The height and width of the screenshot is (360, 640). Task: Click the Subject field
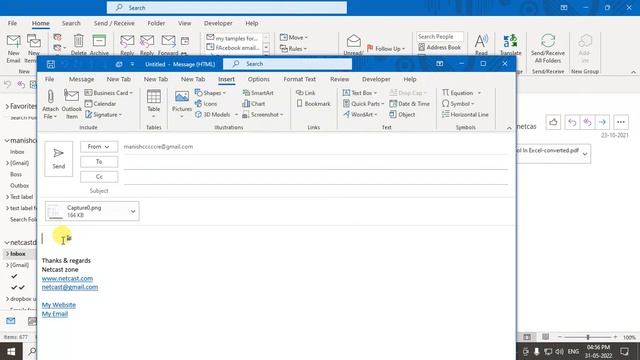(x=316, y=191)
